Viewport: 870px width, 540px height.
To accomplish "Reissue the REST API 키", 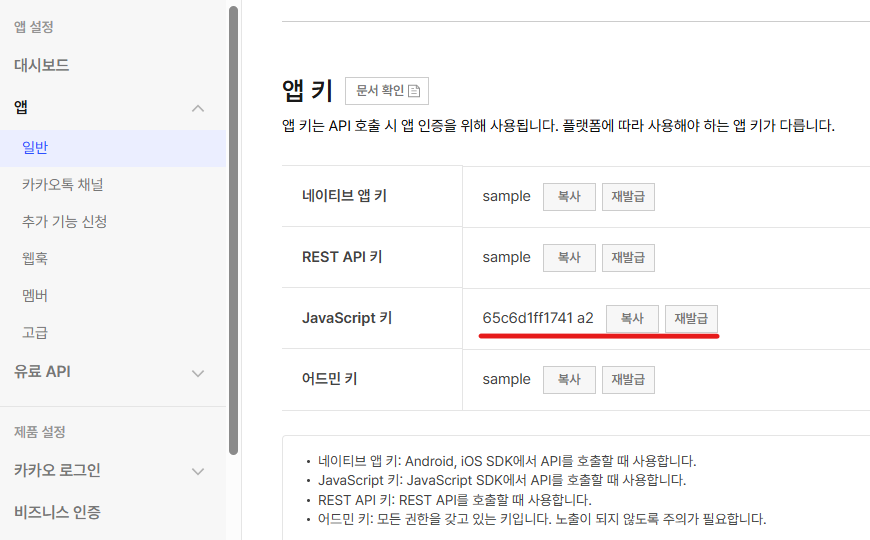I will 629,258.
